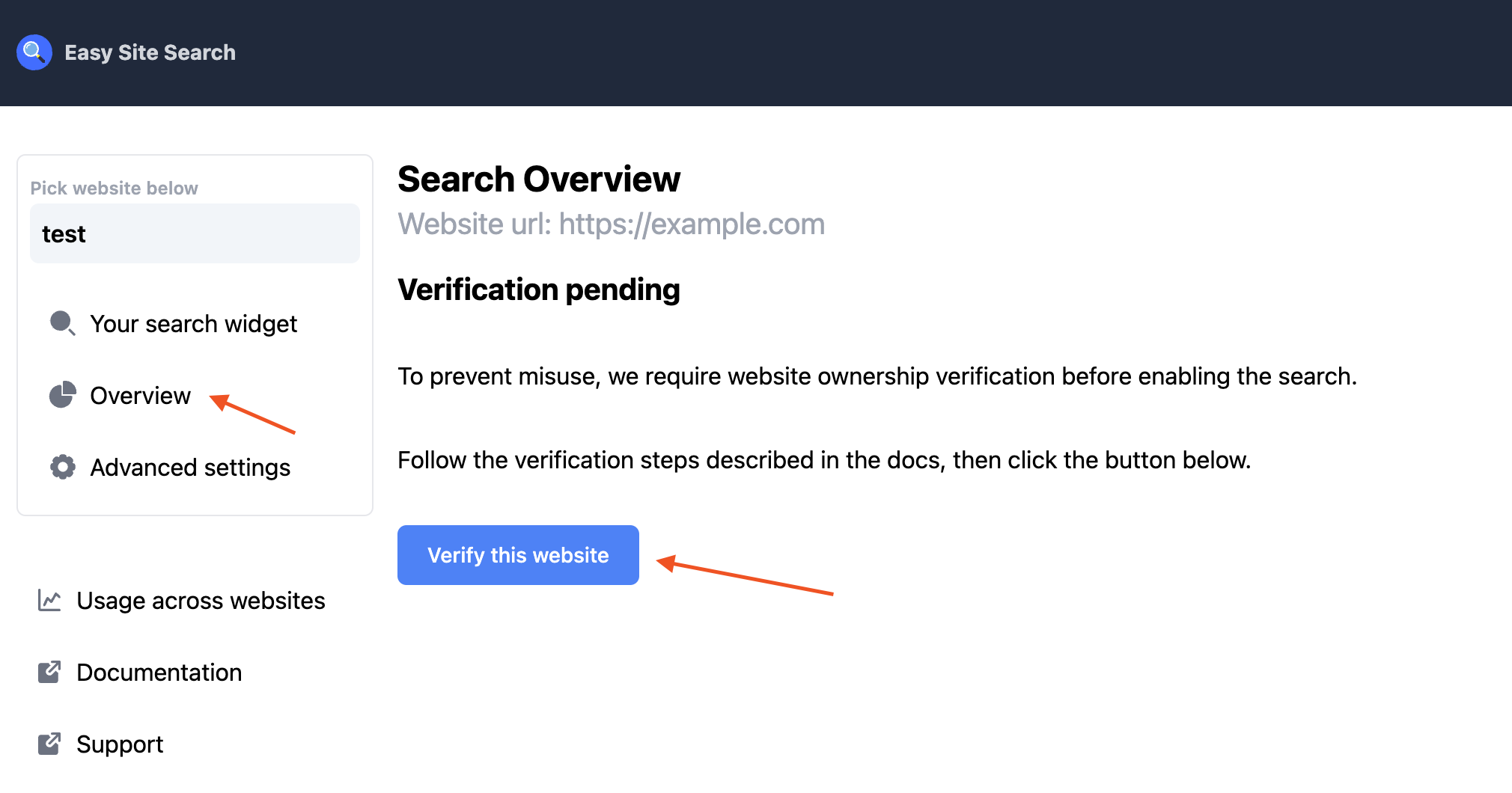Screen dimensions: 1512x793
Task: Open the Documentation link
Action: click(x=159, y=672)
